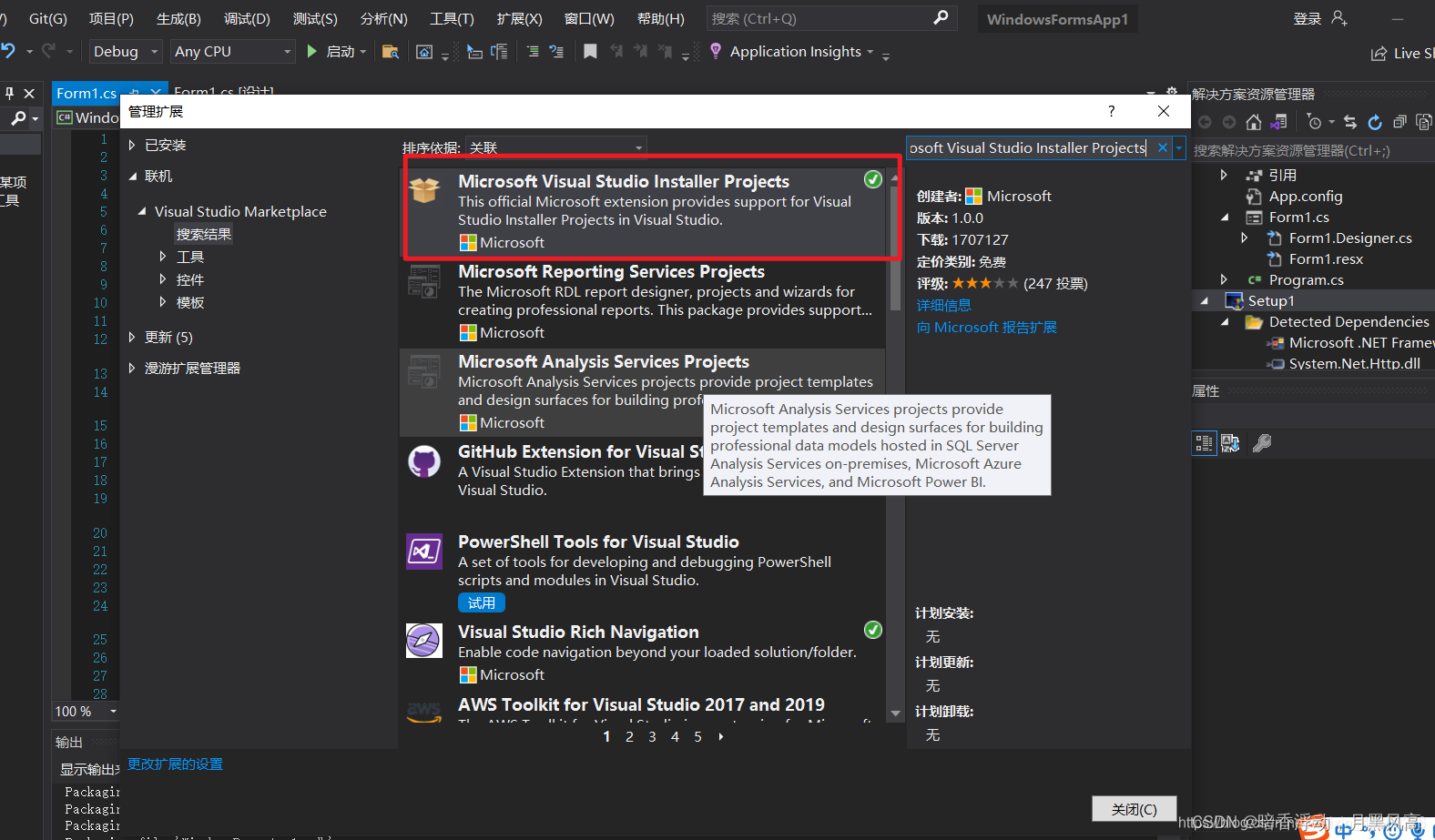Click the Application Insights lightbulb icon
This screenshot has width=1435, height=840.
(716, 51)
